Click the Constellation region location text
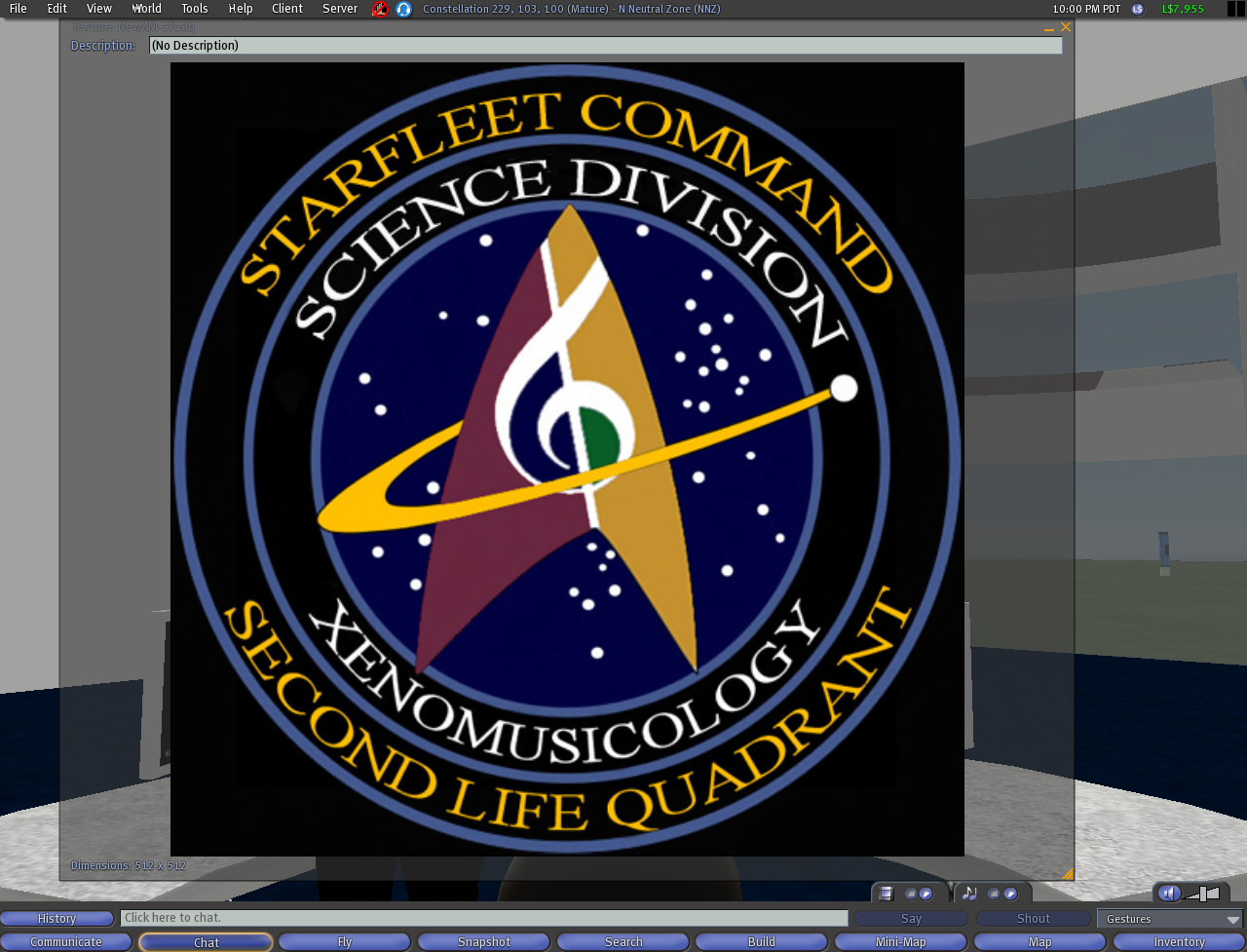The image size is (1247, 952). pyautogui.click(x=572, y=9)
